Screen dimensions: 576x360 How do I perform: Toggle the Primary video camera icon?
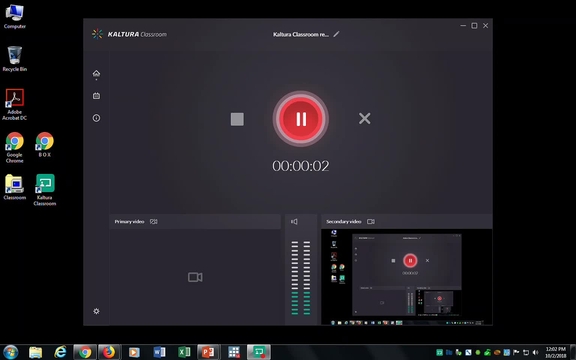pyautogui.click(x=154, y=222)
